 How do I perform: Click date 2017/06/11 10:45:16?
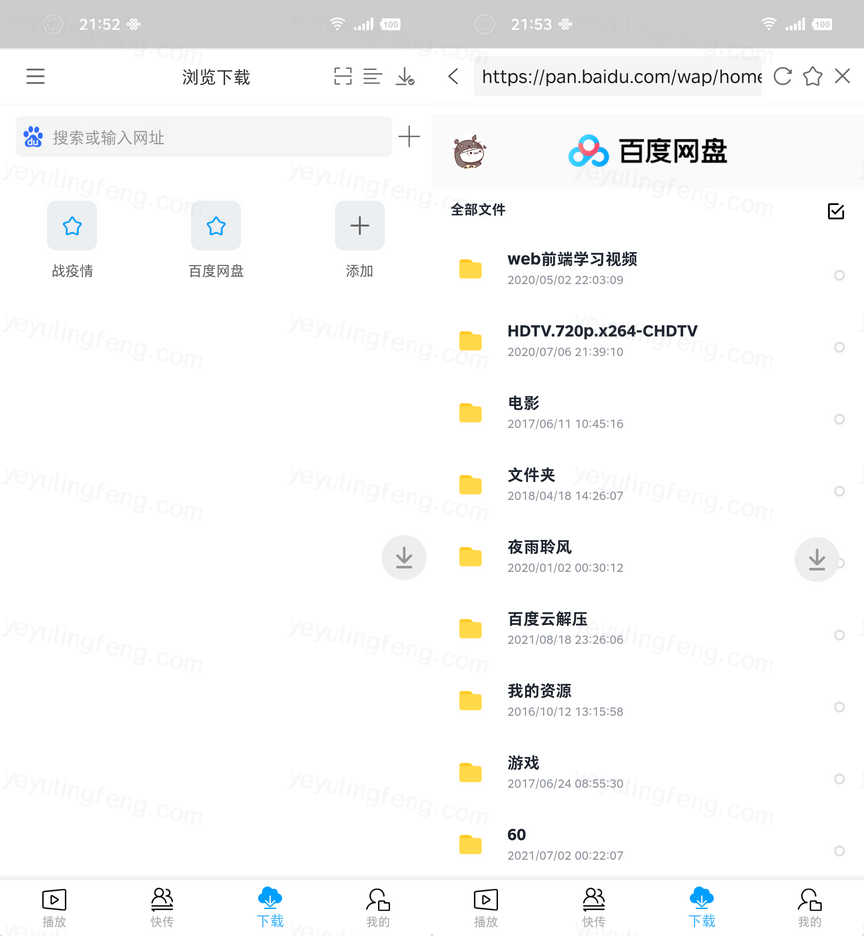point(565,424)
